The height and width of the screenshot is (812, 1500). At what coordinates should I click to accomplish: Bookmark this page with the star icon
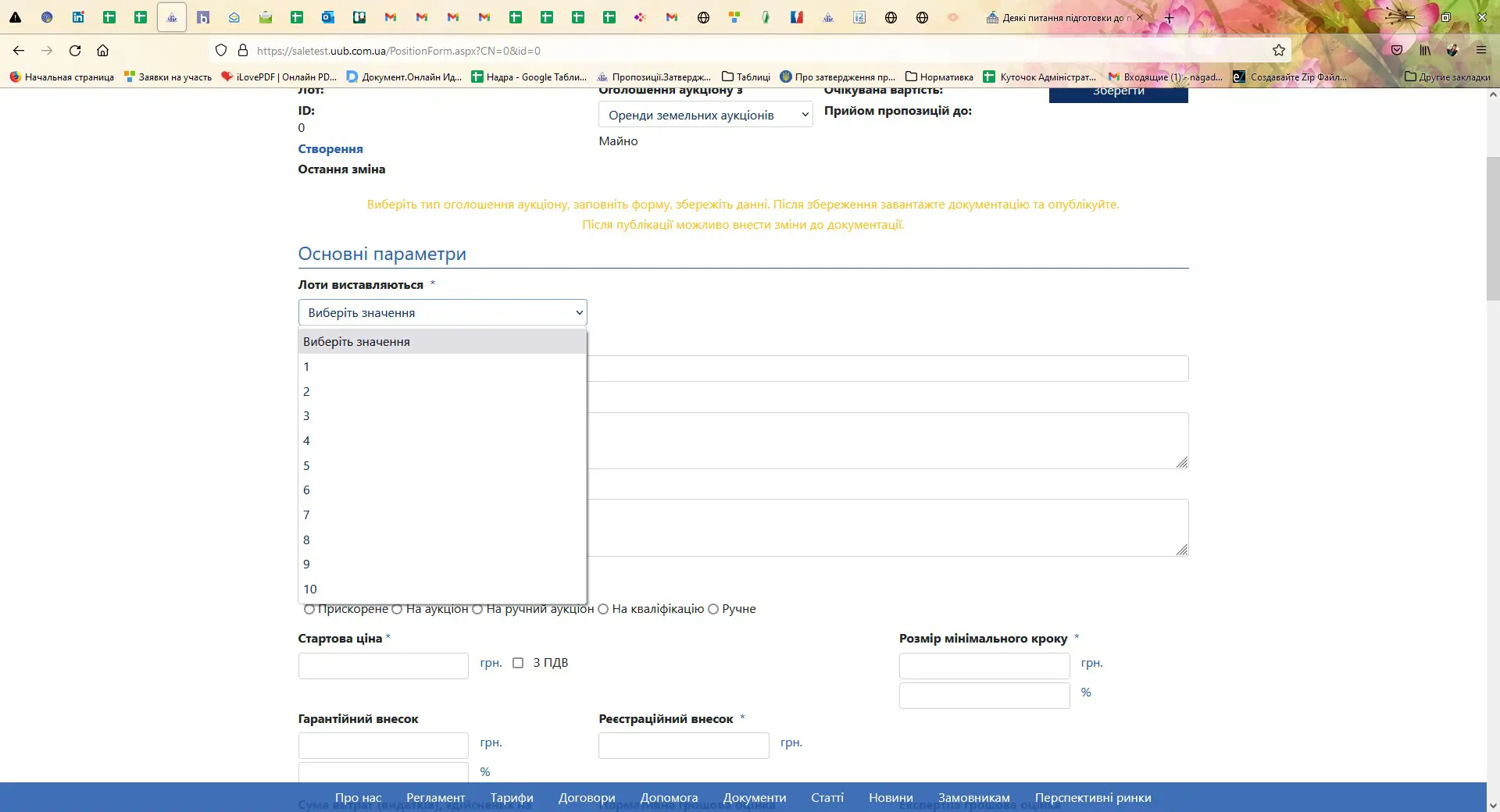[1278, 51]
